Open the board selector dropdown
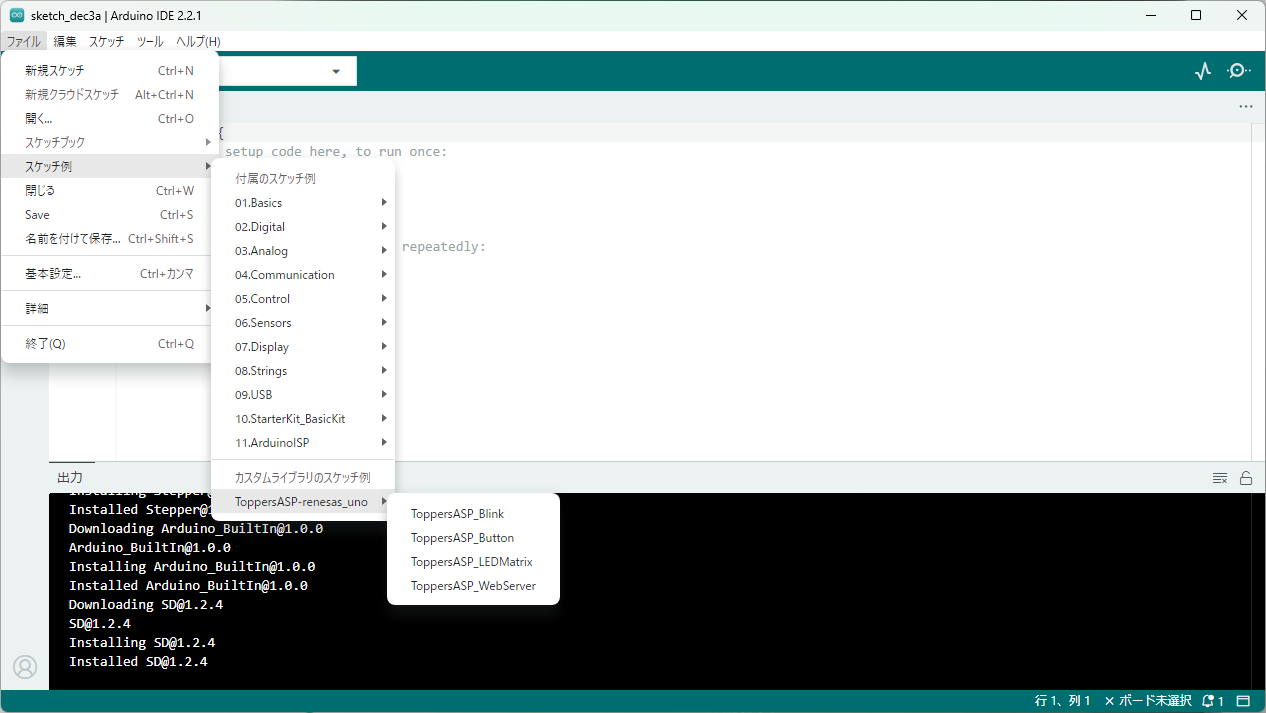The image size is (1266, 713). 335,71
